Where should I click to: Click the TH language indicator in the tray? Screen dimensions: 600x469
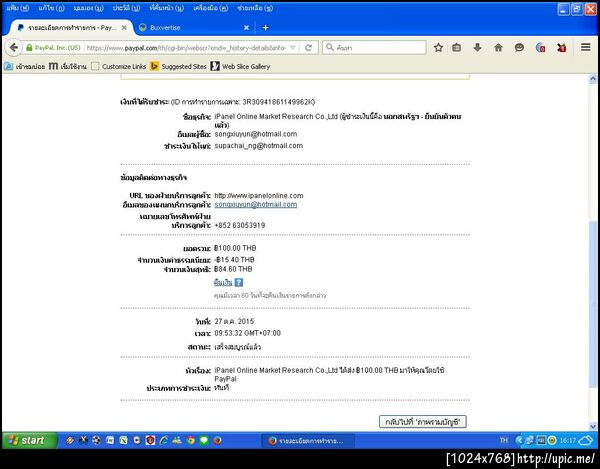click(504, 440)
